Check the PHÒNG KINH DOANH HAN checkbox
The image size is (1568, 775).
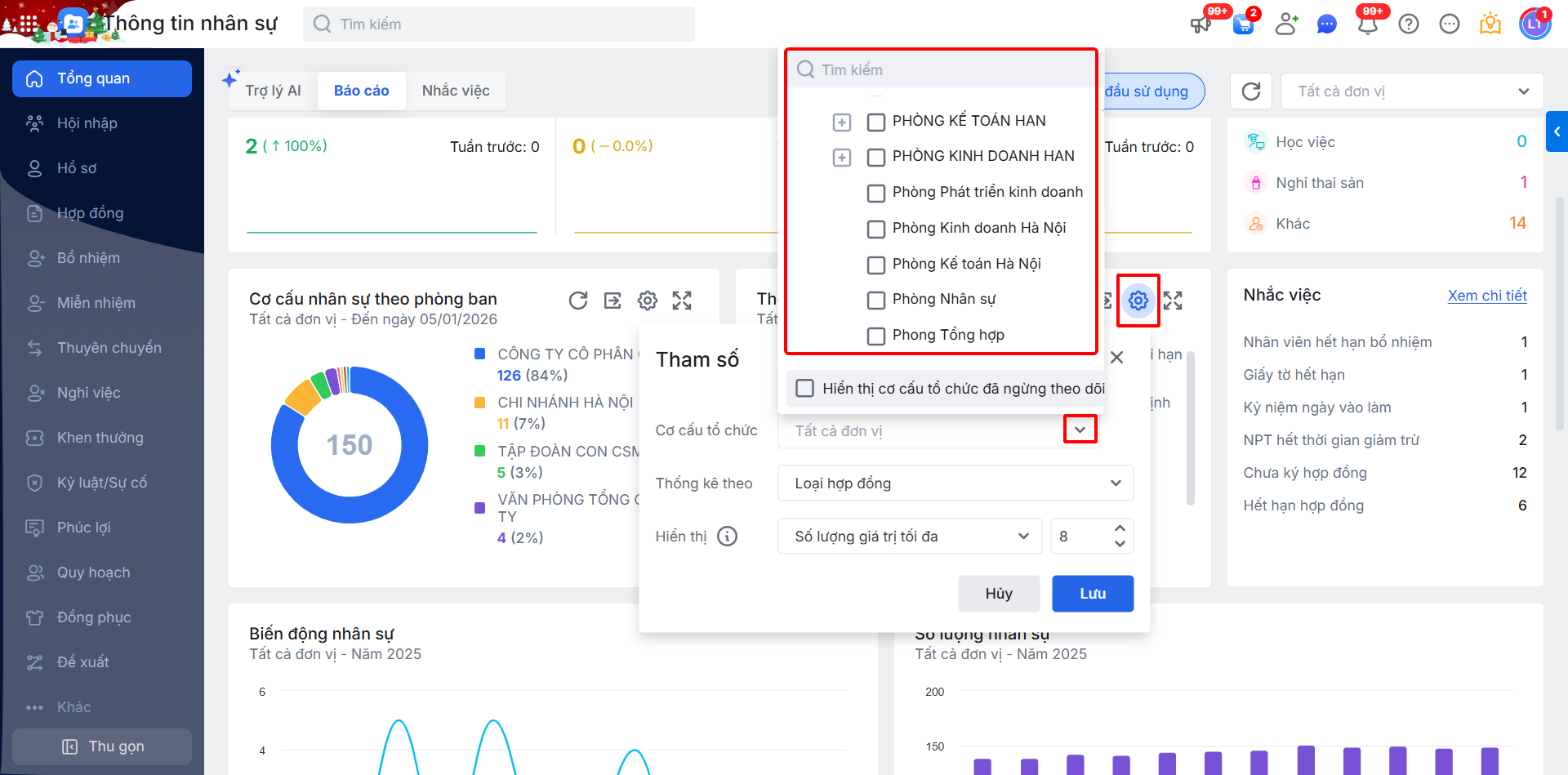tap(876, 157)
